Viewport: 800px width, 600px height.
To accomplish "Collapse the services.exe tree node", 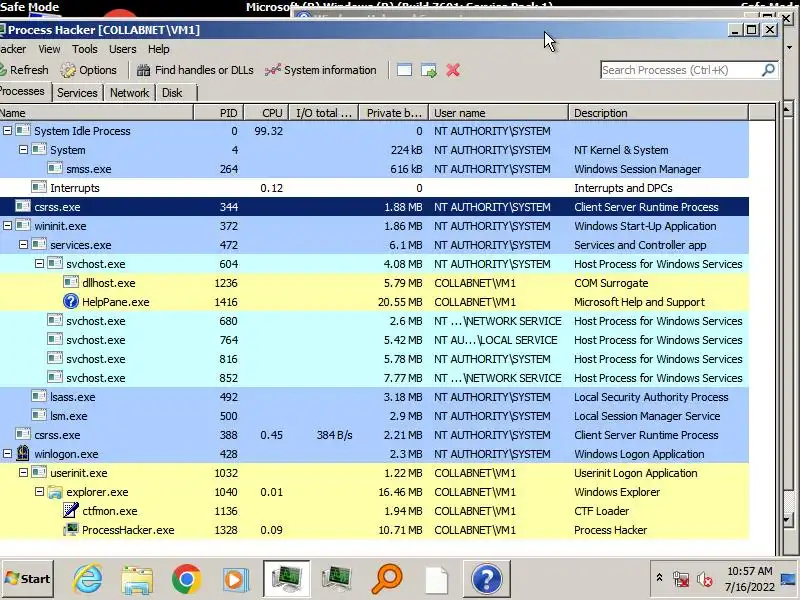I will 23,244.
